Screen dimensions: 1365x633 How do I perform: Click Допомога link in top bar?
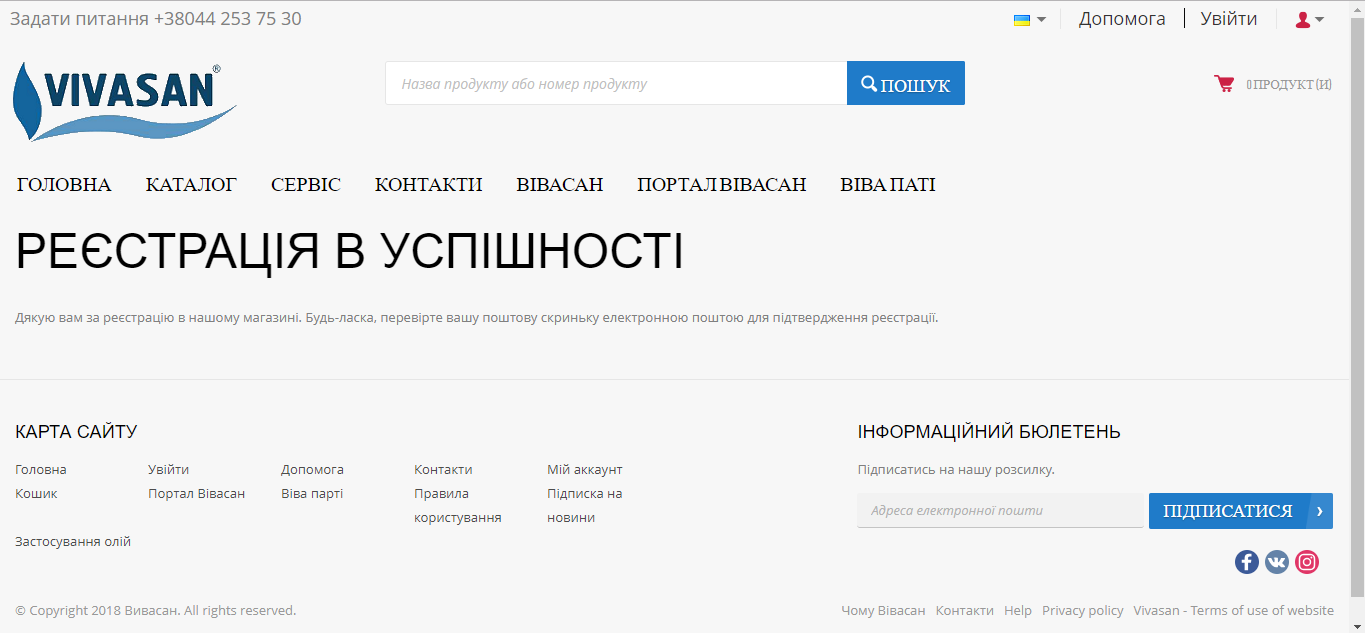1122,19
